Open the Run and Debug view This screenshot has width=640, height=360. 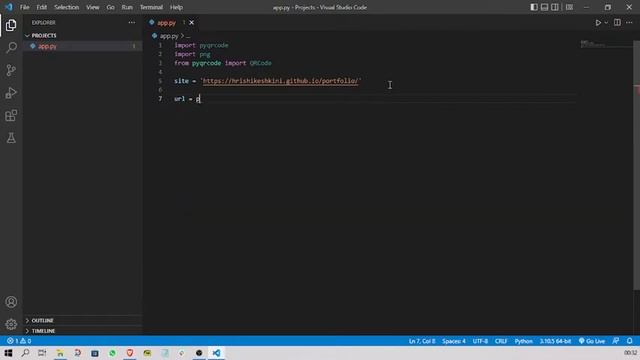11,93
